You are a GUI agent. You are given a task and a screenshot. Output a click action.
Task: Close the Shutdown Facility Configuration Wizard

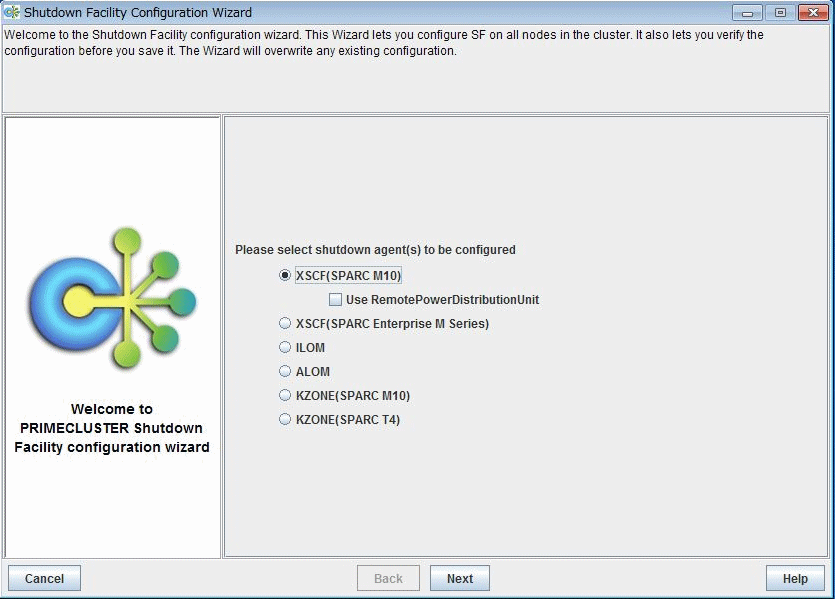tap(813, 12)
